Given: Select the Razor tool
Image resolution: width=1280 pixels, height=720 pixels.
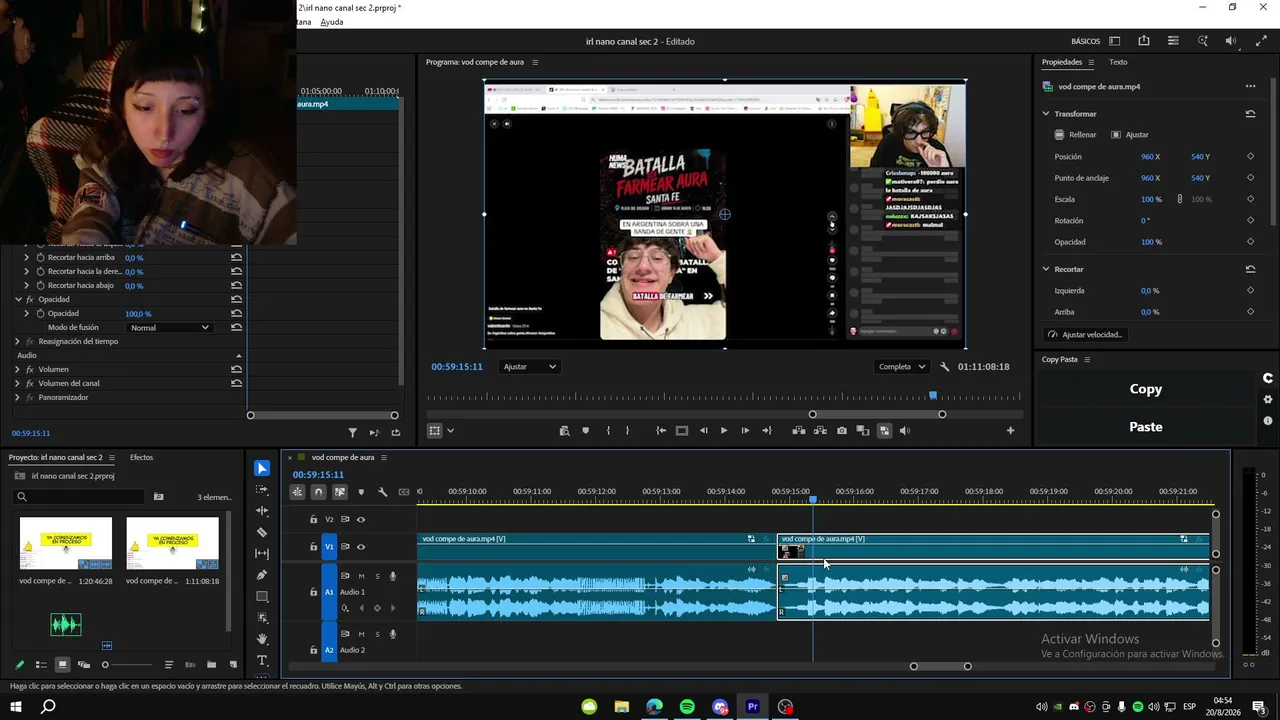Looking at the screenshot, I should tap(262, 533).
